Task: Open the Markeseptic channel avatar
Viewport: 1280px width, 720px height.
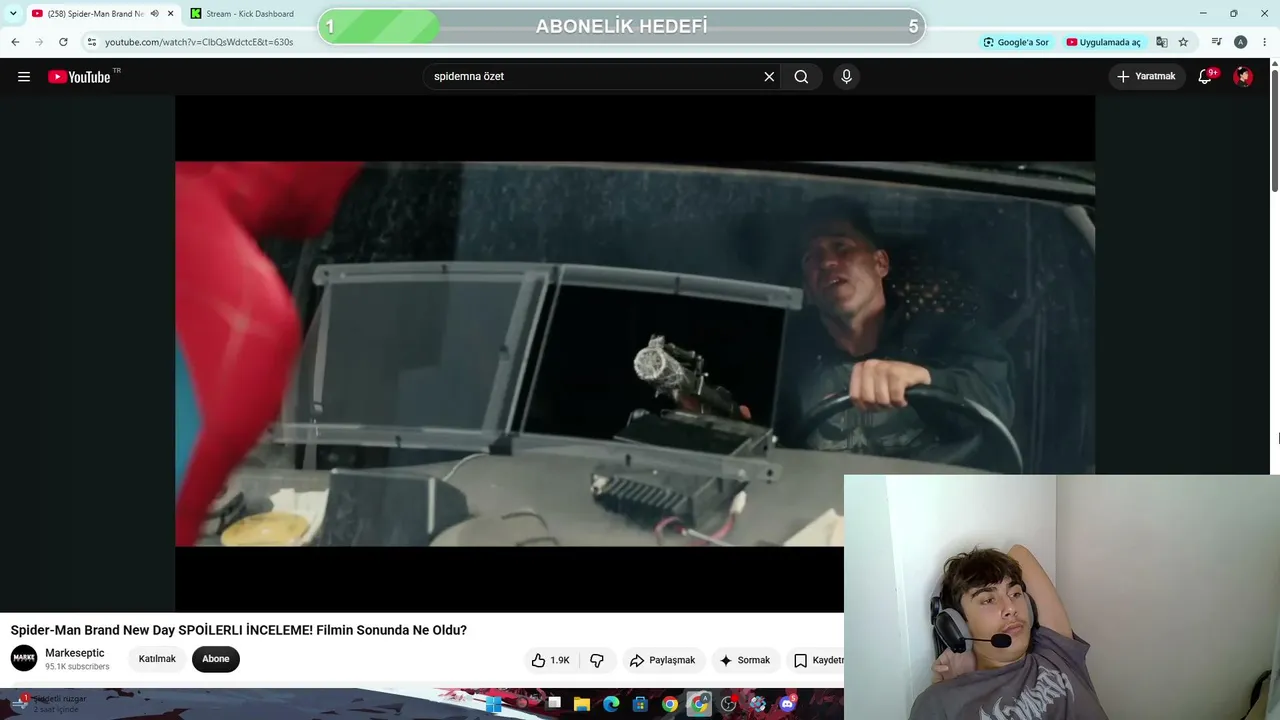Action: [x=24, y=658]
